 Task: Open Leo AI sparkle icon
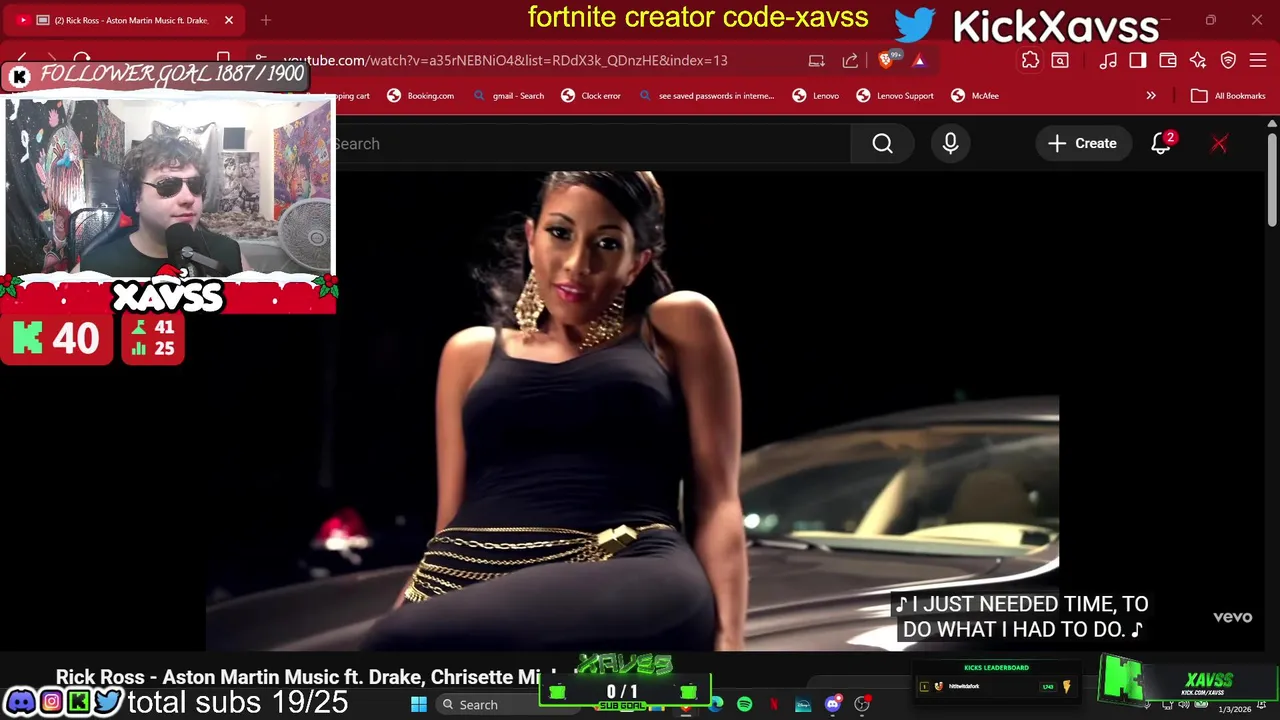click(1198, 61)
